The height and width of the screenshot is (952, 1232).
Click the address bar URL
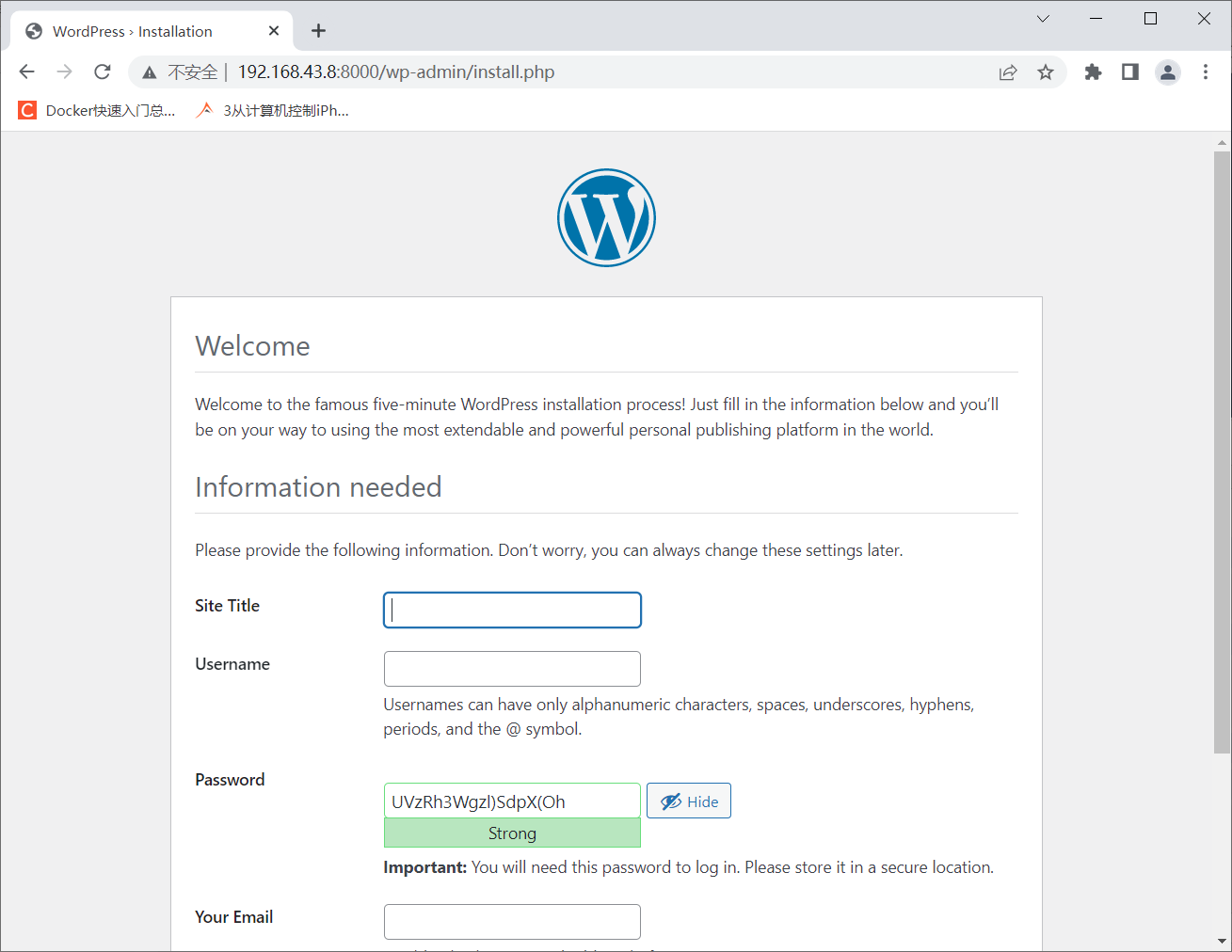pos(396,72)
